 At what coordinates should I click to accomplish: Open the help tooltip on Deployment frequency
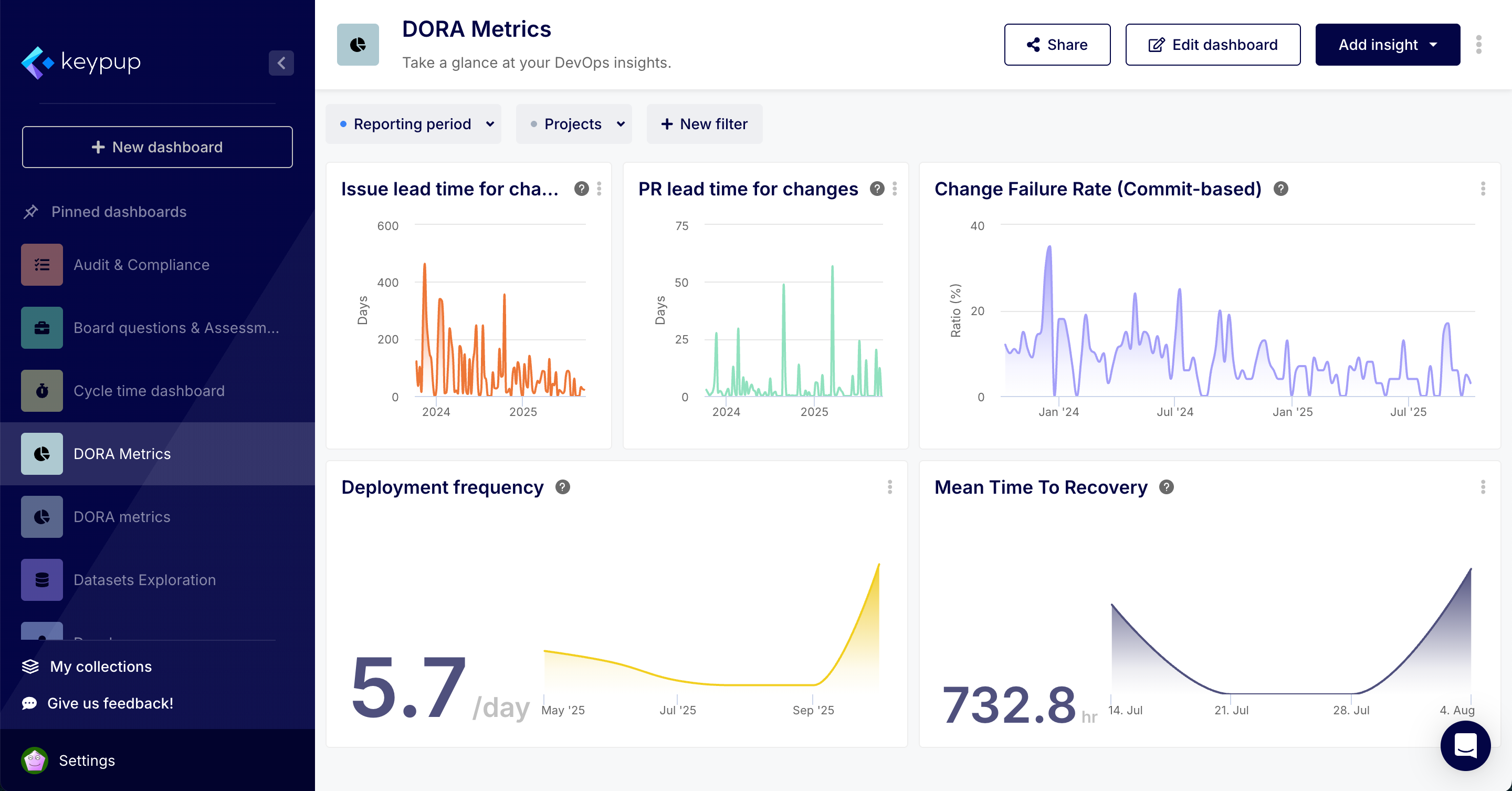562,487
